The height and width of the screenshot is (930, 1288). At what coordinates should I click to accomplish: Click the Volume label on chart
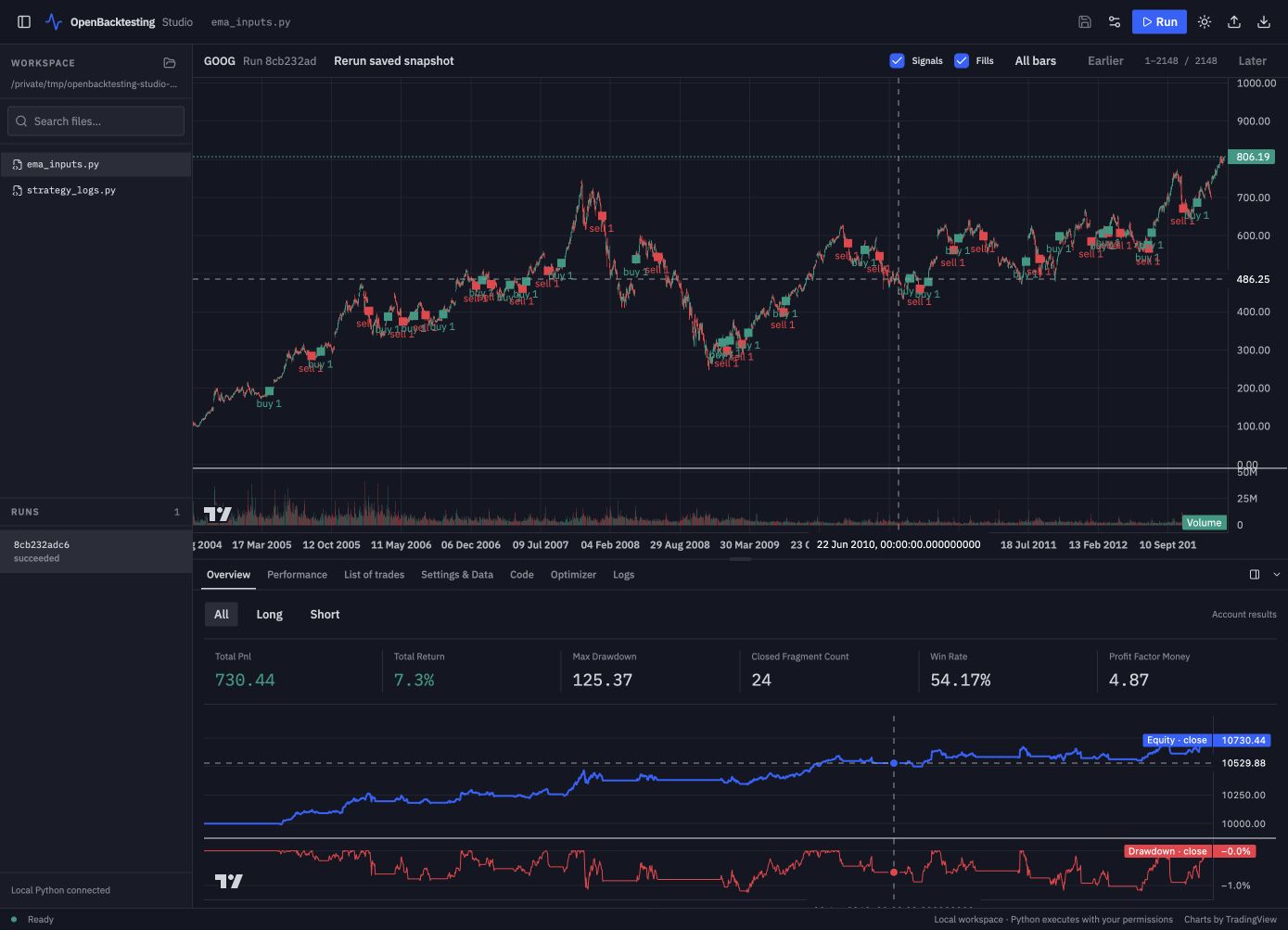pos(1204,523)
